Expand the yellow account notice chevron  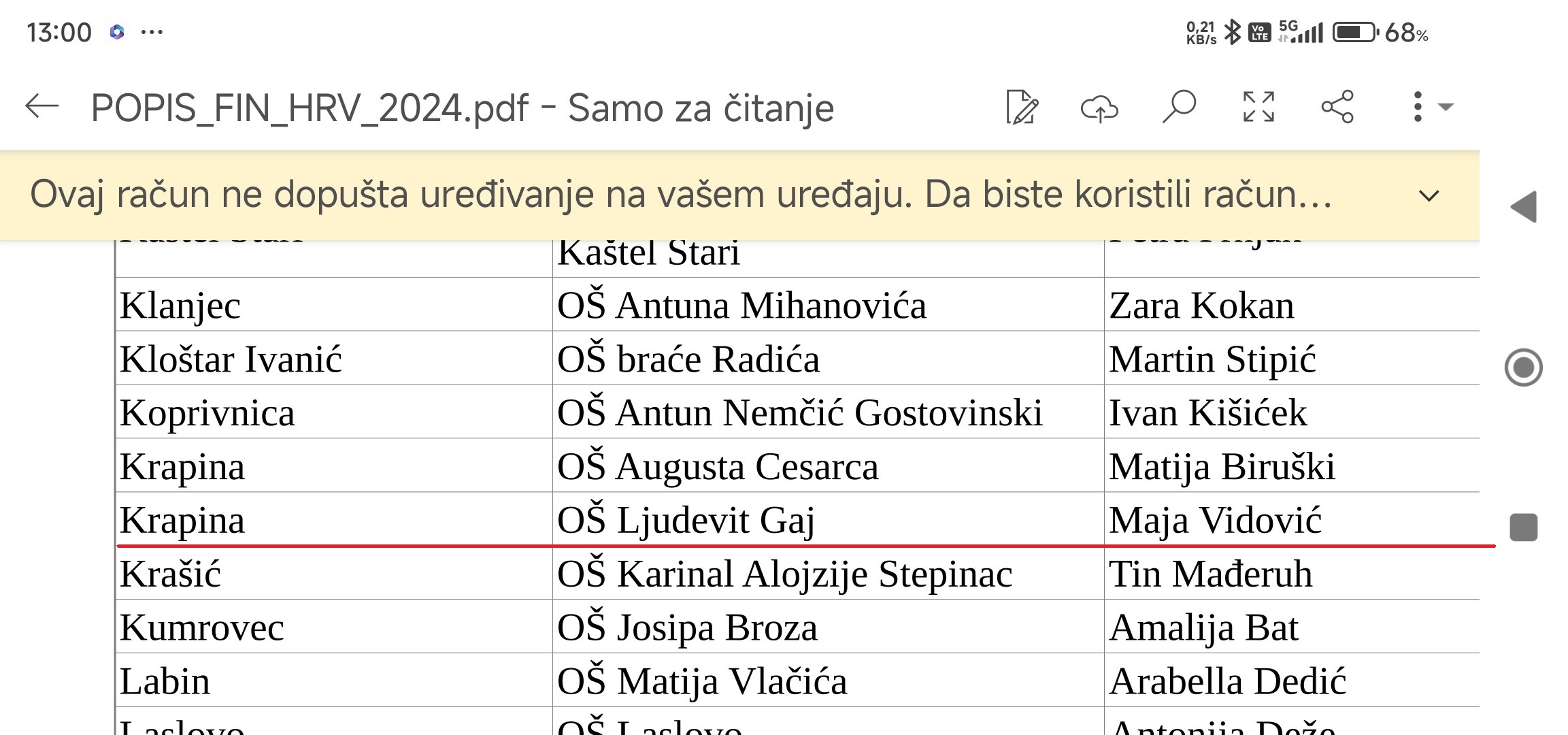pyautogui.click(x=1429, y=196)
